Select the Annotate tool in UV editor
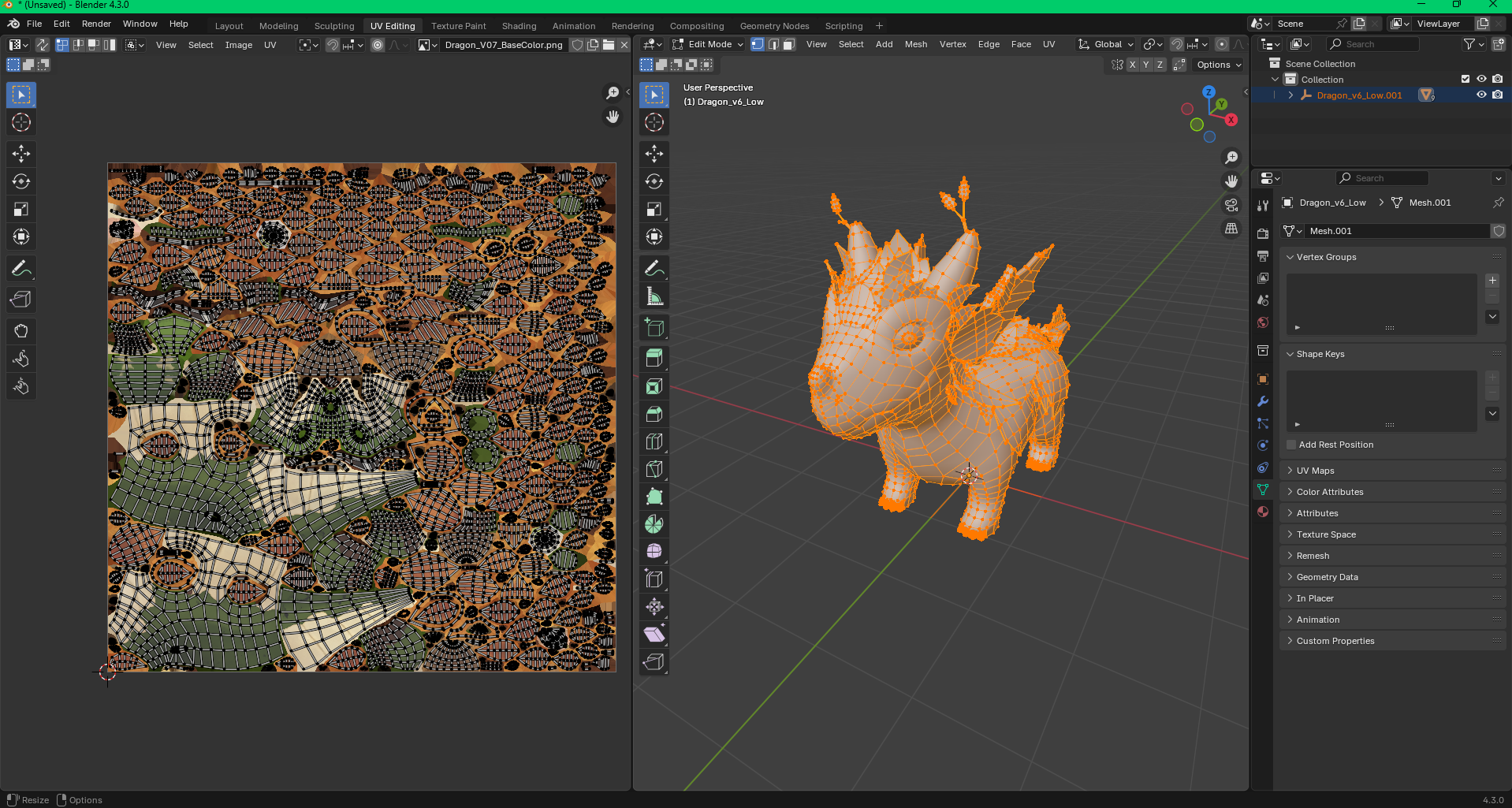The image size is (1512, 808). click(21, 269)
